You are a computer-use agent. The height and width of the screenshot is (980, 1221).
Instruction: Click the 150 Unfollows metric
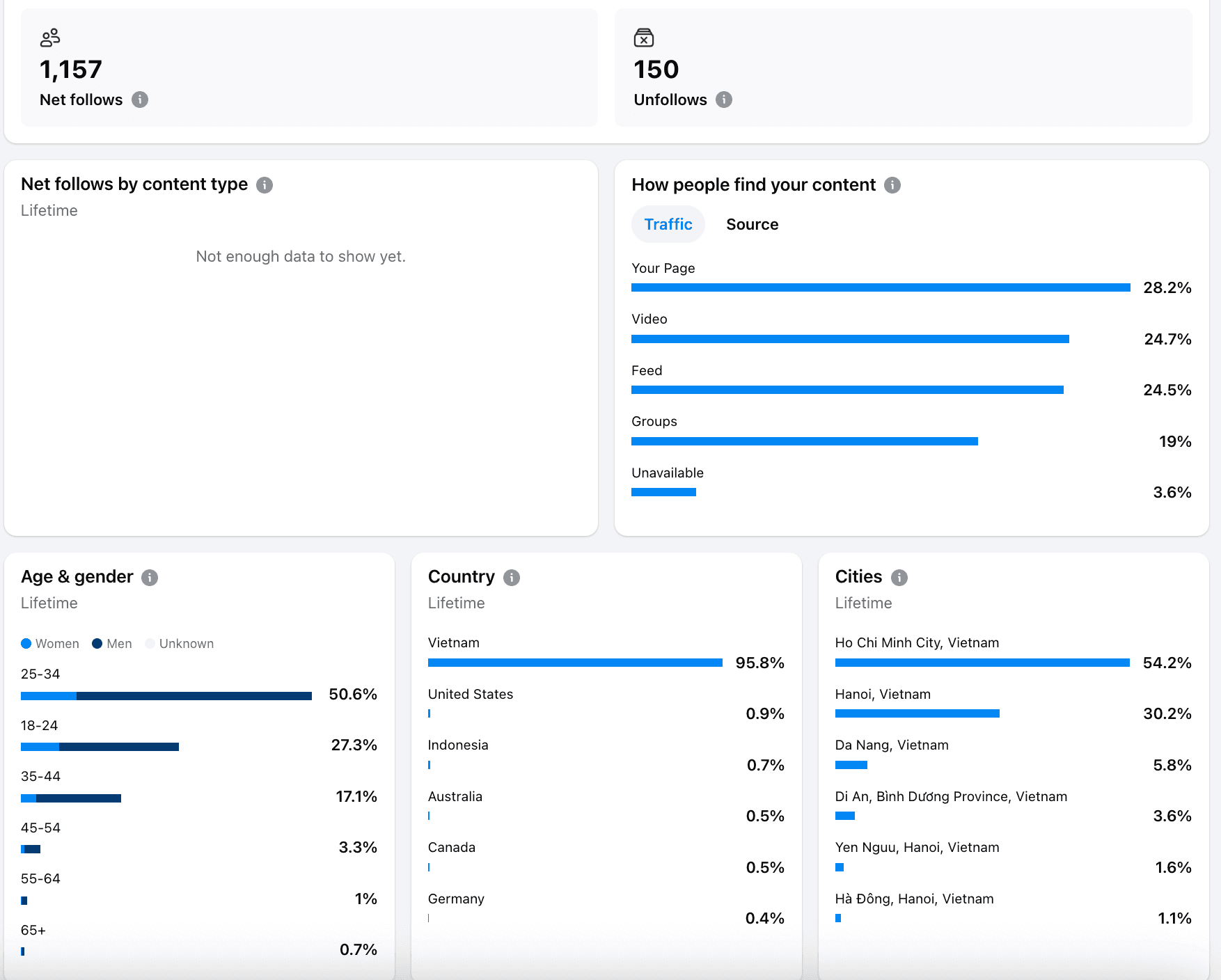[x=655, y=69]
